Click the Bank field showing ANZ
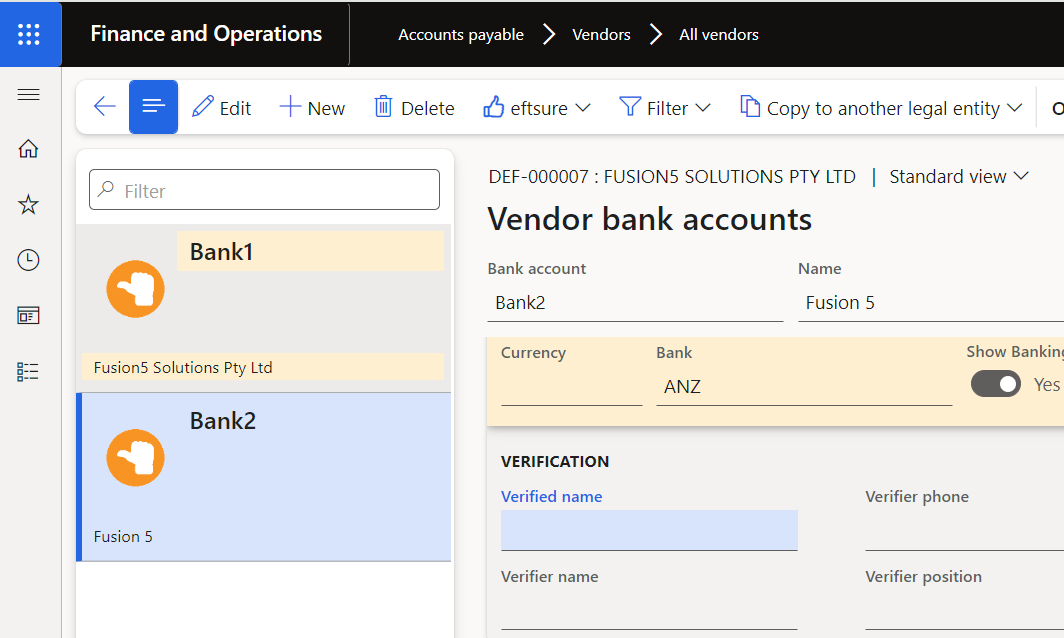The height and width of the screenshot is (638, 1064). pos(804,387)
